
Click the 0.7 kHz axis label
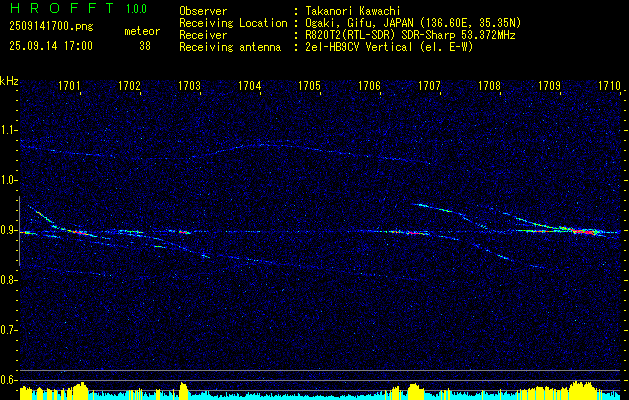8,330
